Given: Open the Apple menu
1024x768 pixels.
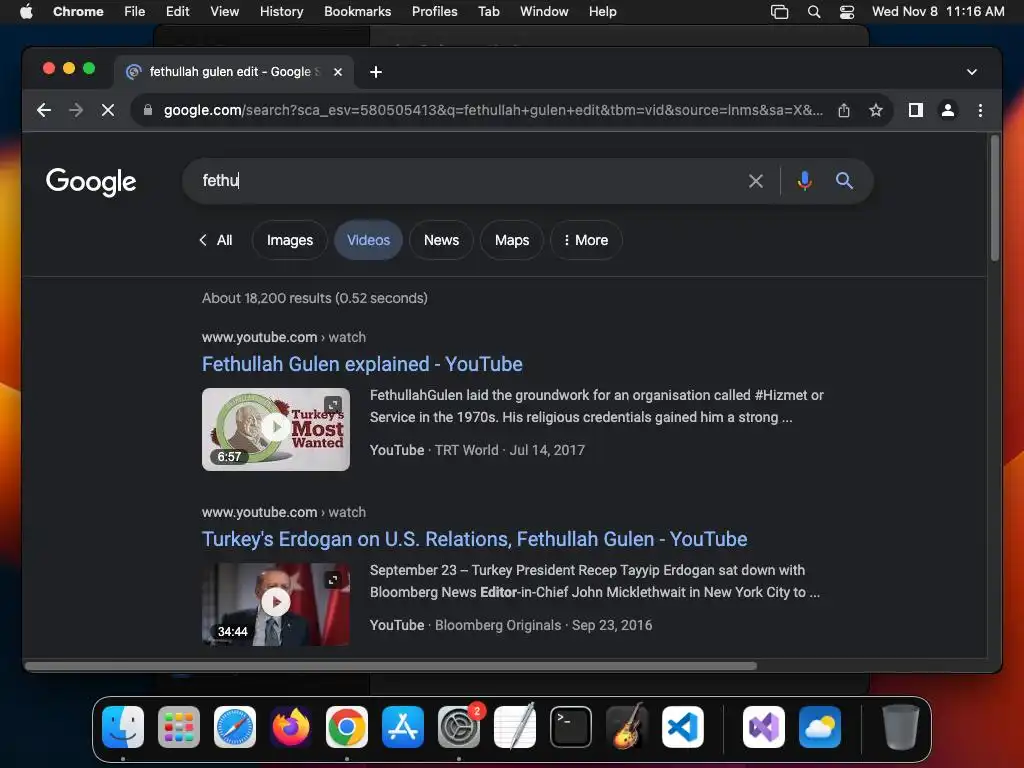Looking at the screenshot, I should (x=26, y=12).
